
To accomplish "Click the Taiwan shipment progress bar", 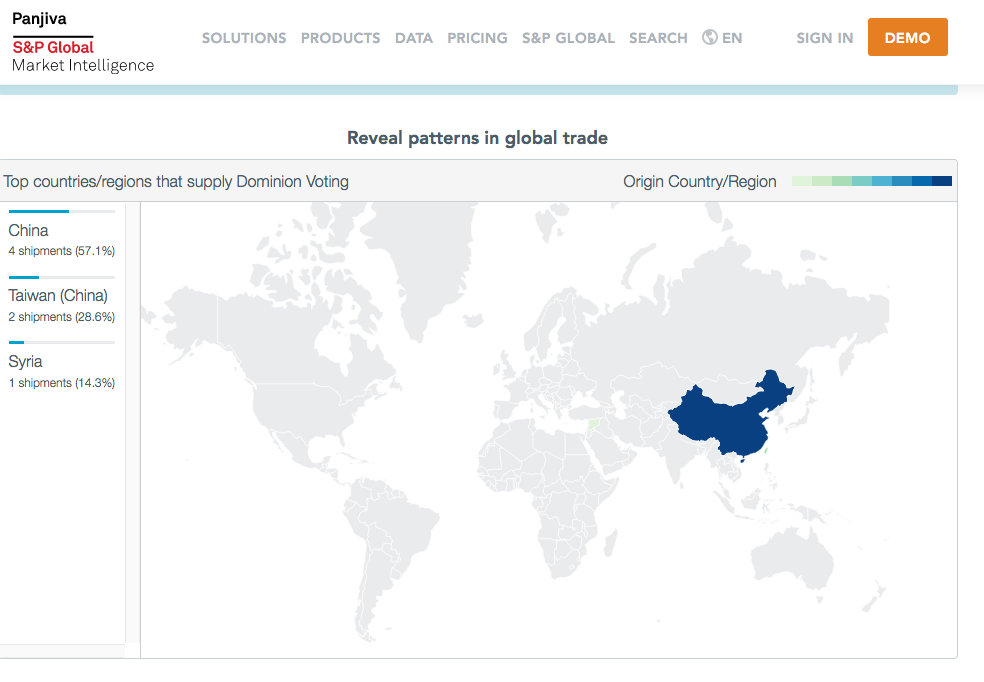I will (62, 277).
